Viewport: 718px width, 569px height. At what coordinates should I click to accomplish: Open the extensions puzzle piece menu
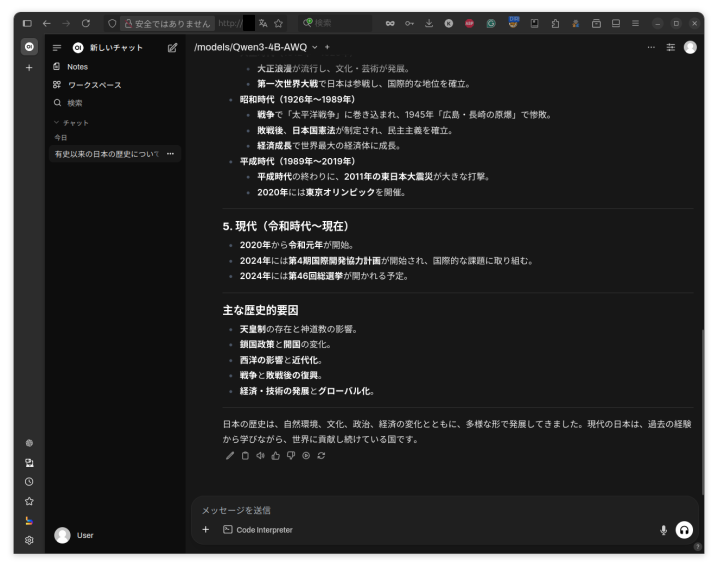(555, 23)
